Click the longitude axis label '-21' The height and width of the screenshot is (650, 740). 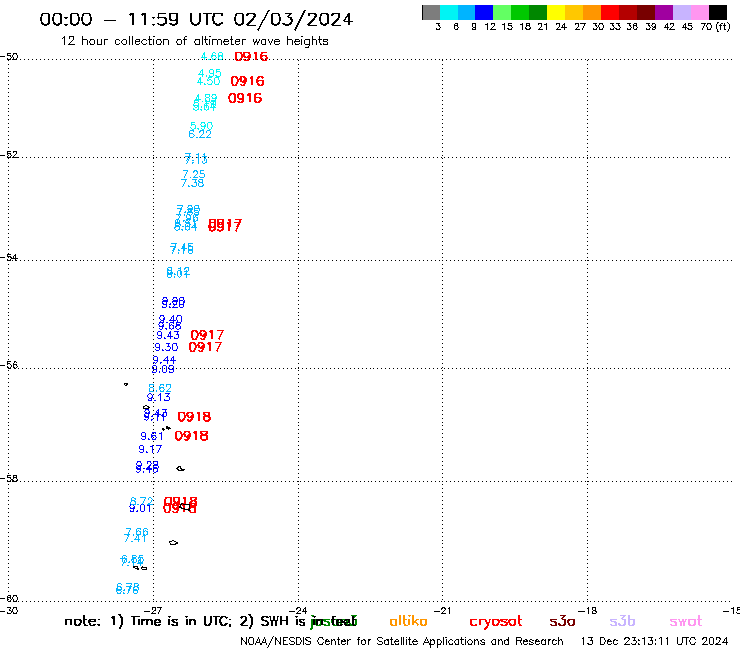(443, 610)
